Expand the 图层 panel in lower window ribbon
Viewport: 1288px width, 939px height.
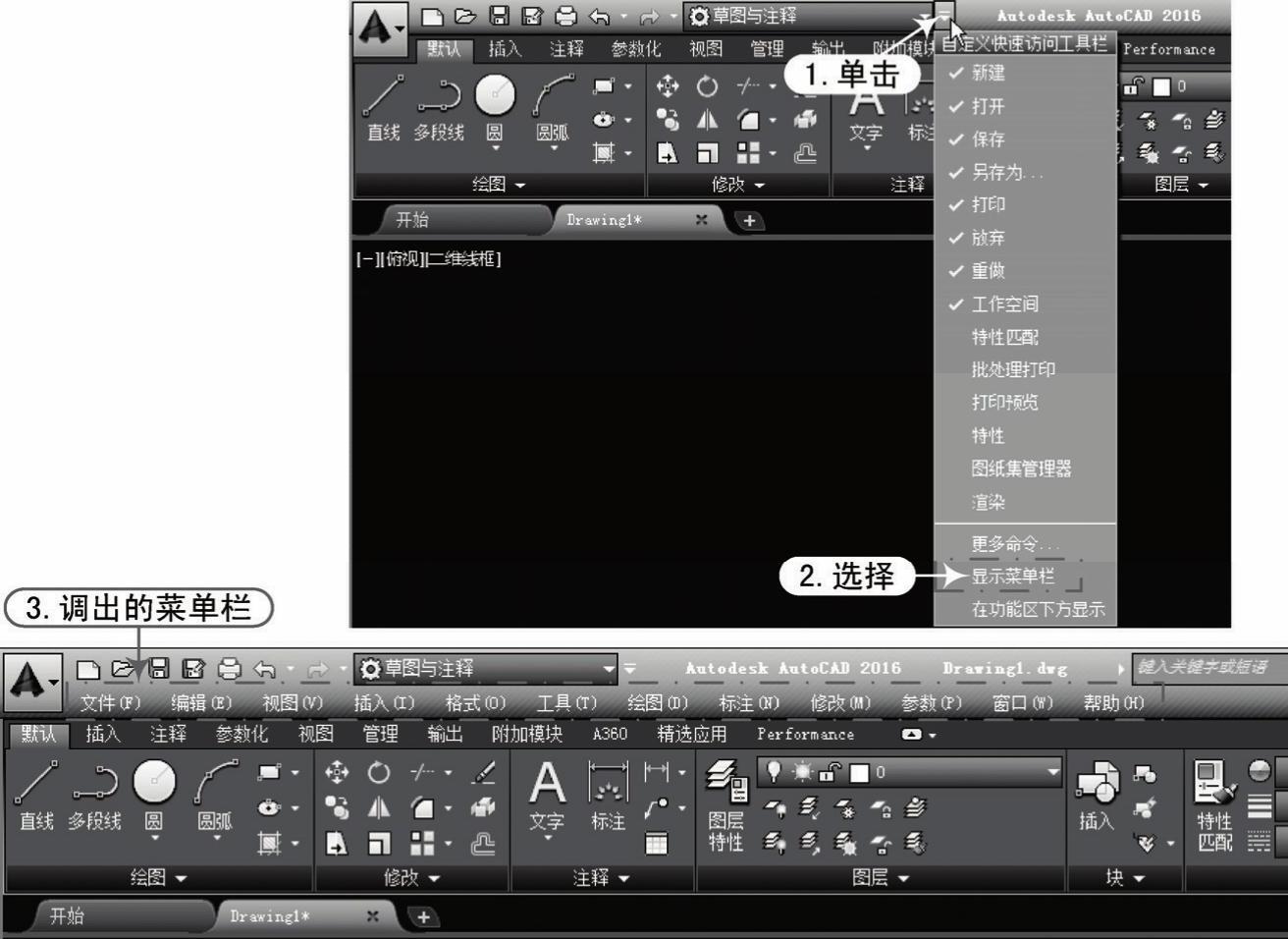coord(881,877)
